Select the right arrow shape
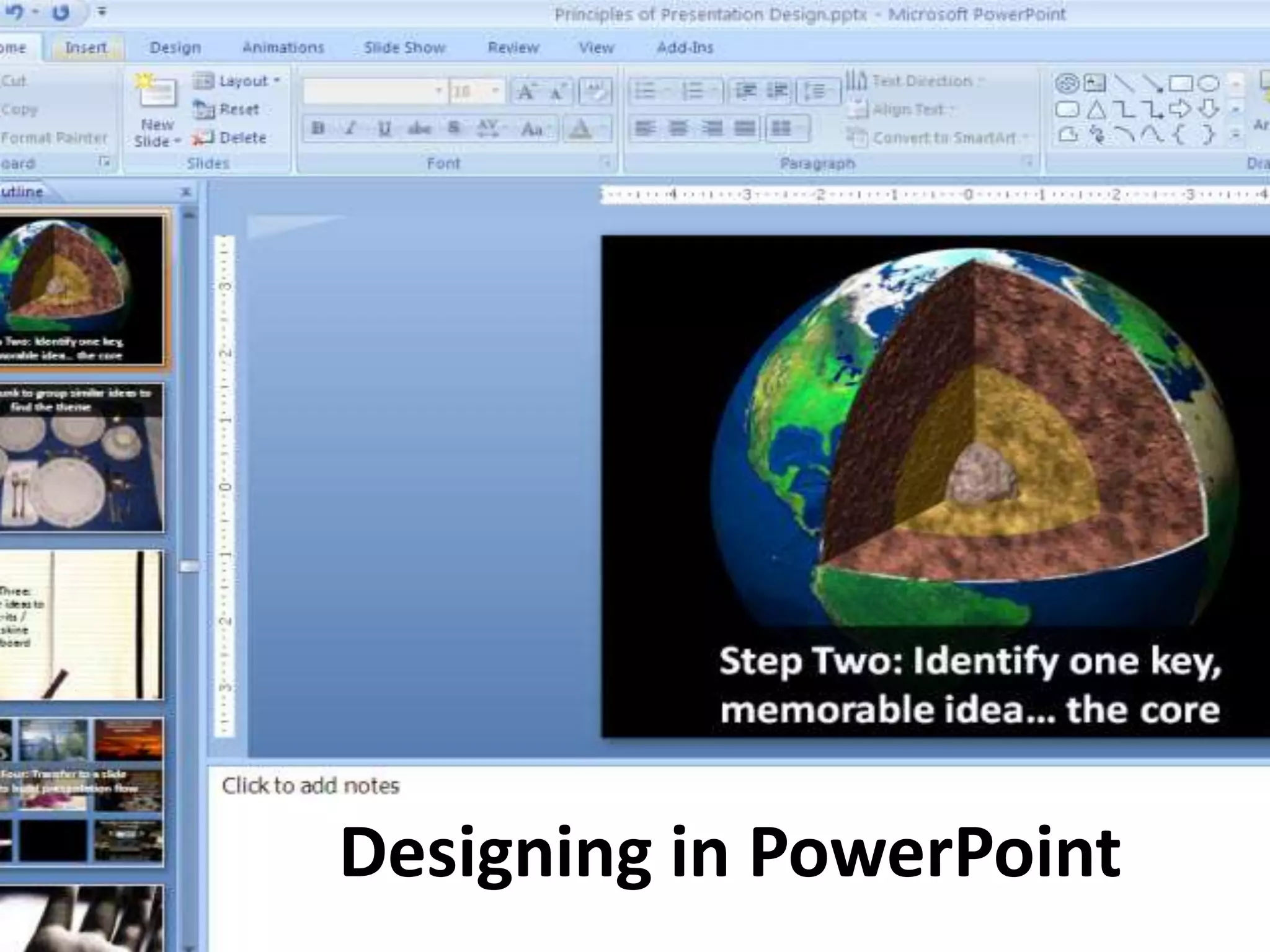 1179,110
